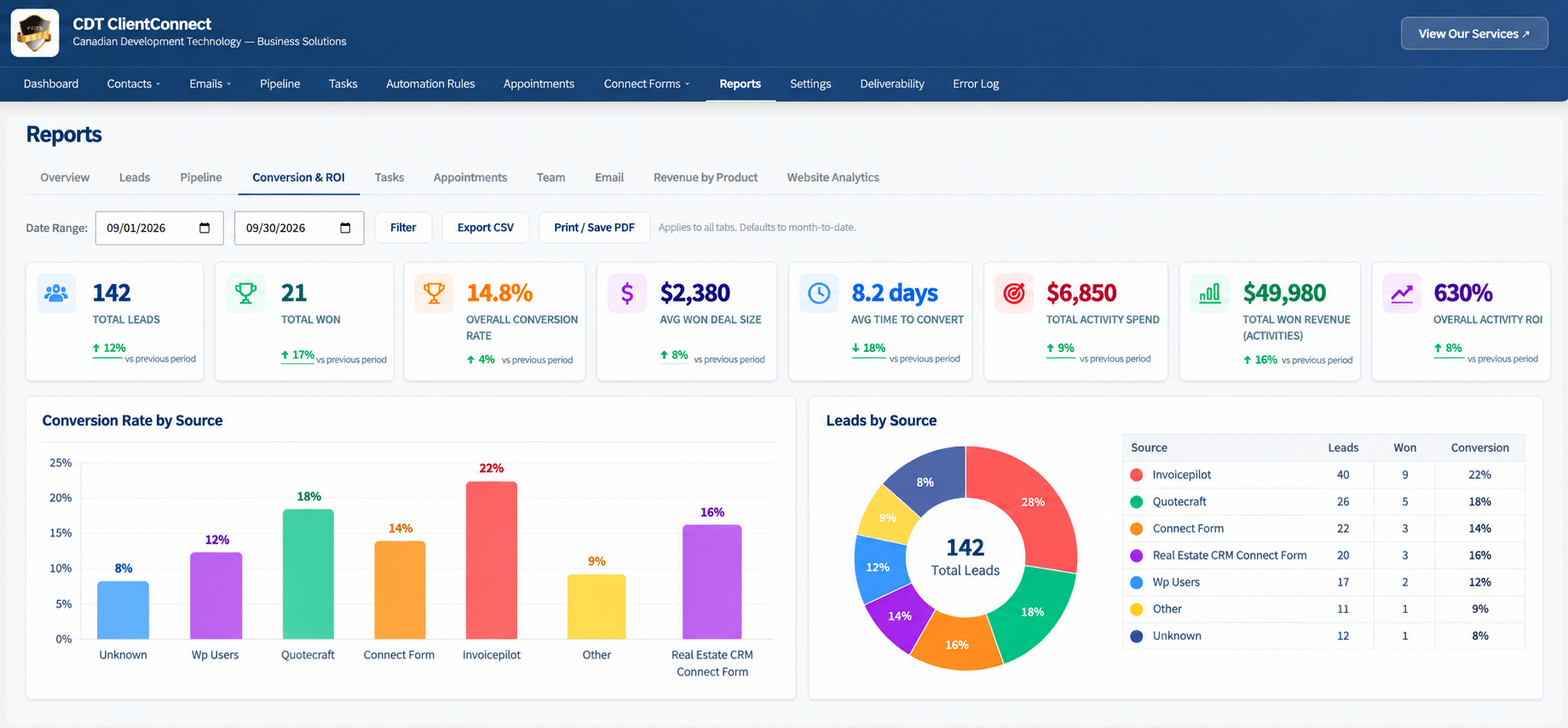This screenshot has width=1568, height=728.
Task: Click the Avg Won Deal Size dollar icon
Action: tap(627, 293)
